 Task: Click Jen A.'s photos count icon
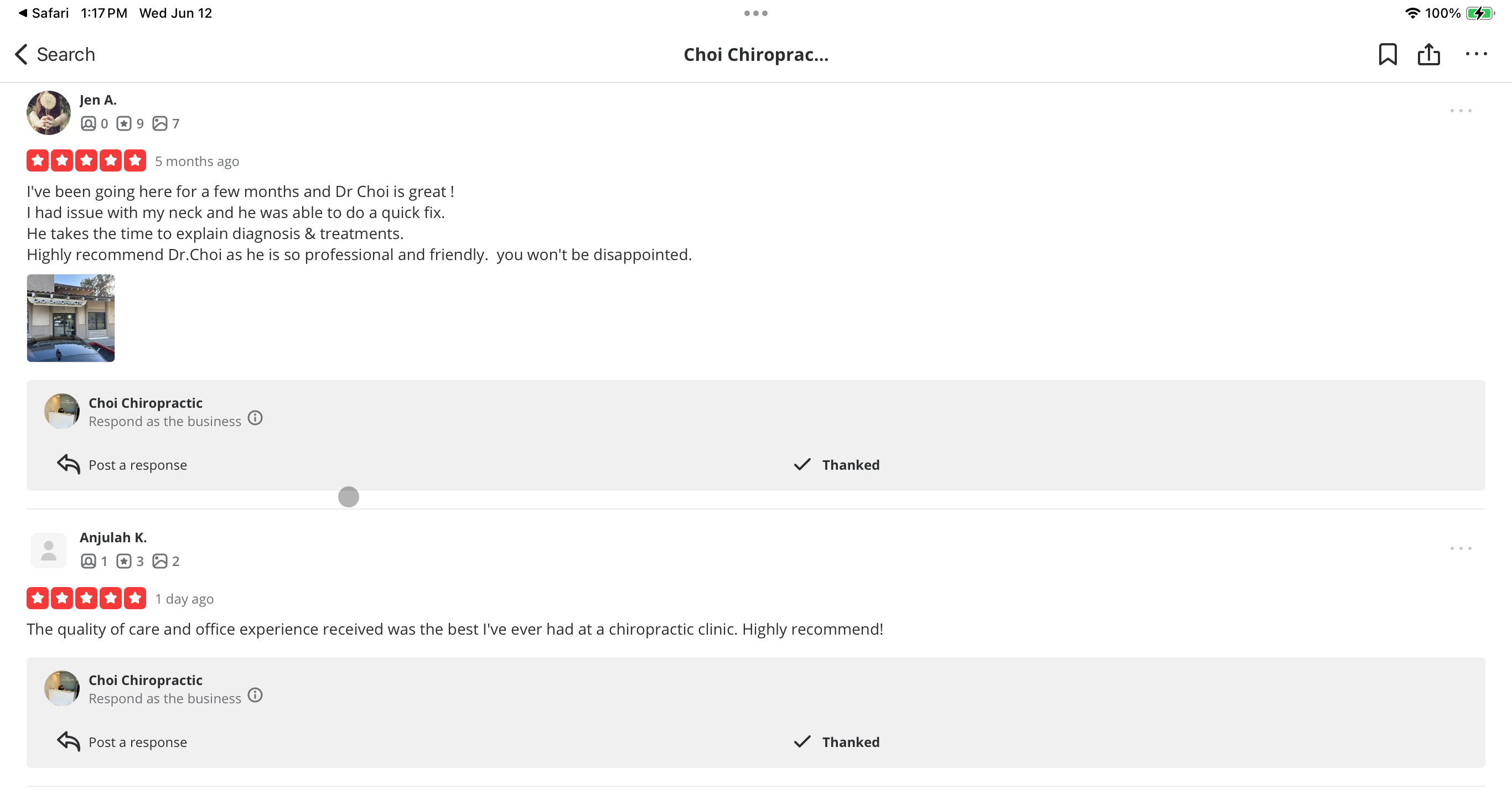click(159, 123)
